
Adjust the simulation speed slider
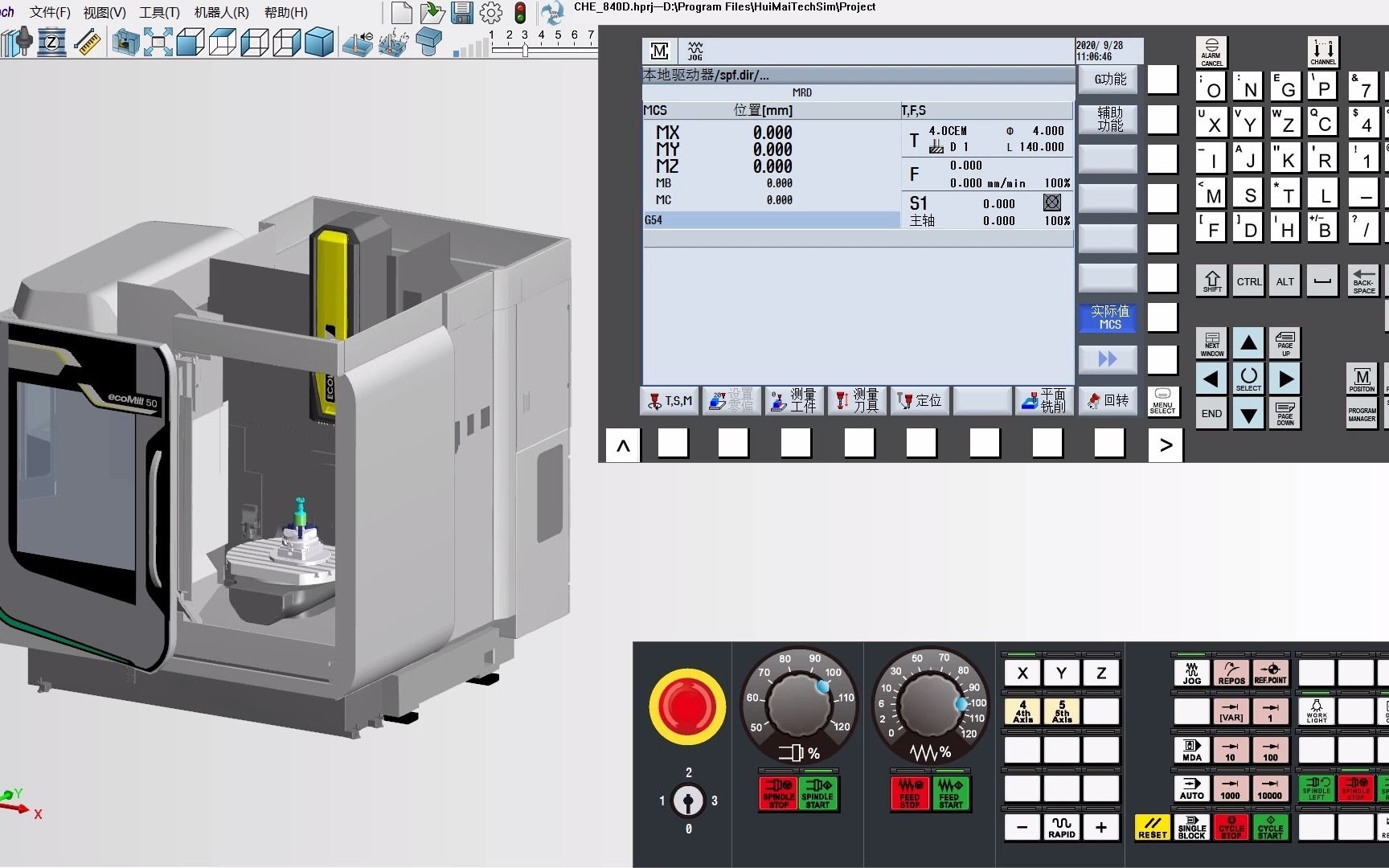pos(524,50)
